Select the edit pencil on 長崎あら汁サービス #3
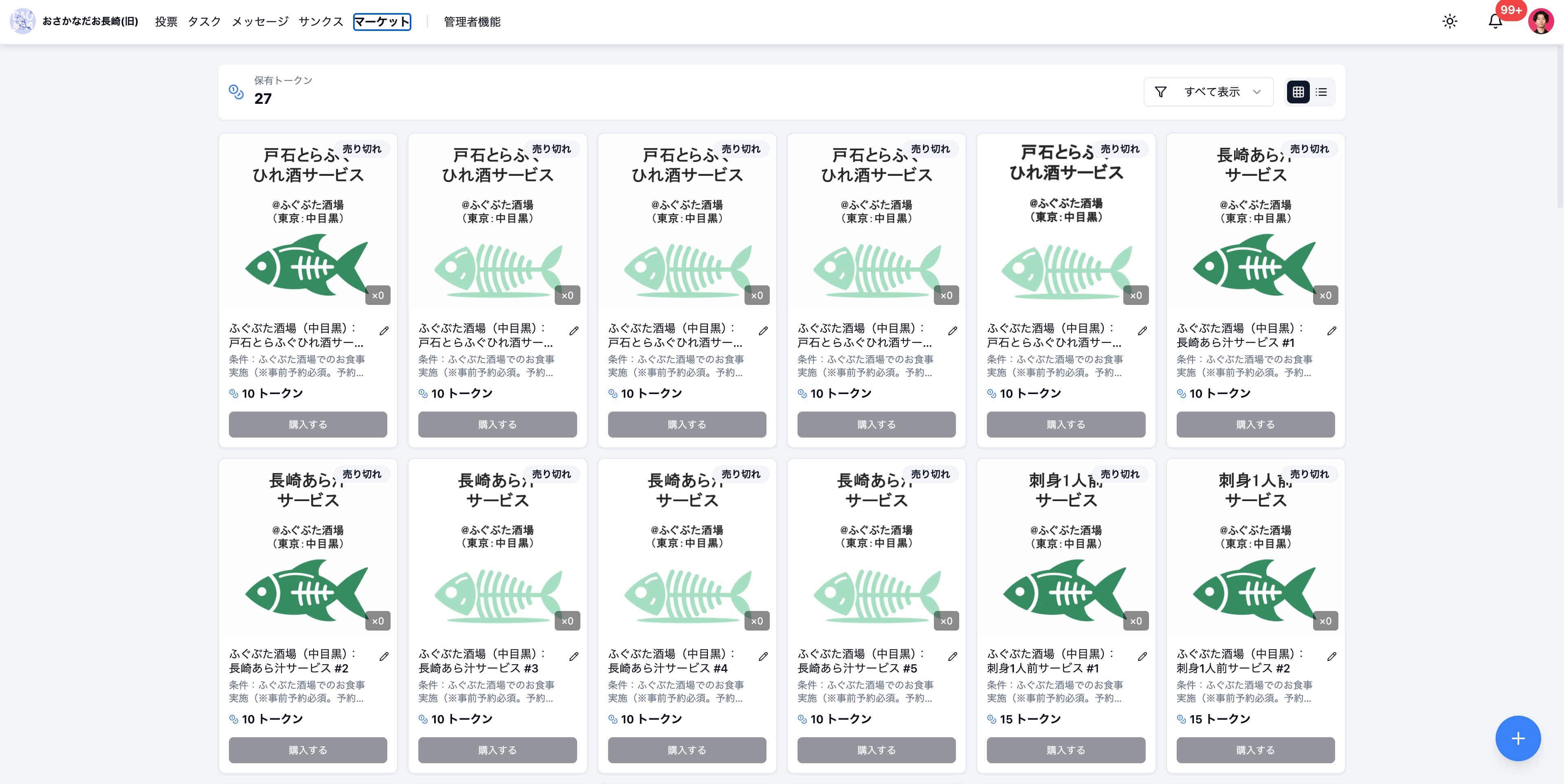Image resolution: width=1564 pixels, height=784 pixels. 574,656
